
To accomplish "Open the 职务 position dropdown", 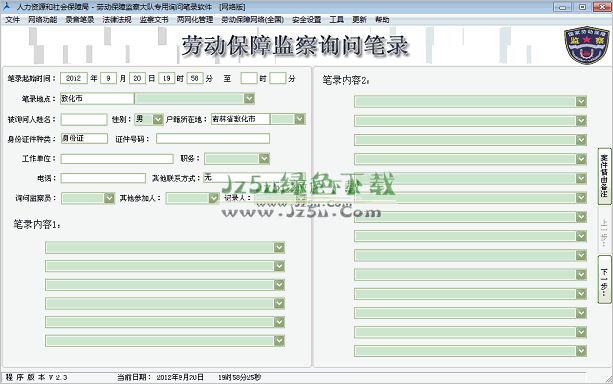I will point(264,158).
